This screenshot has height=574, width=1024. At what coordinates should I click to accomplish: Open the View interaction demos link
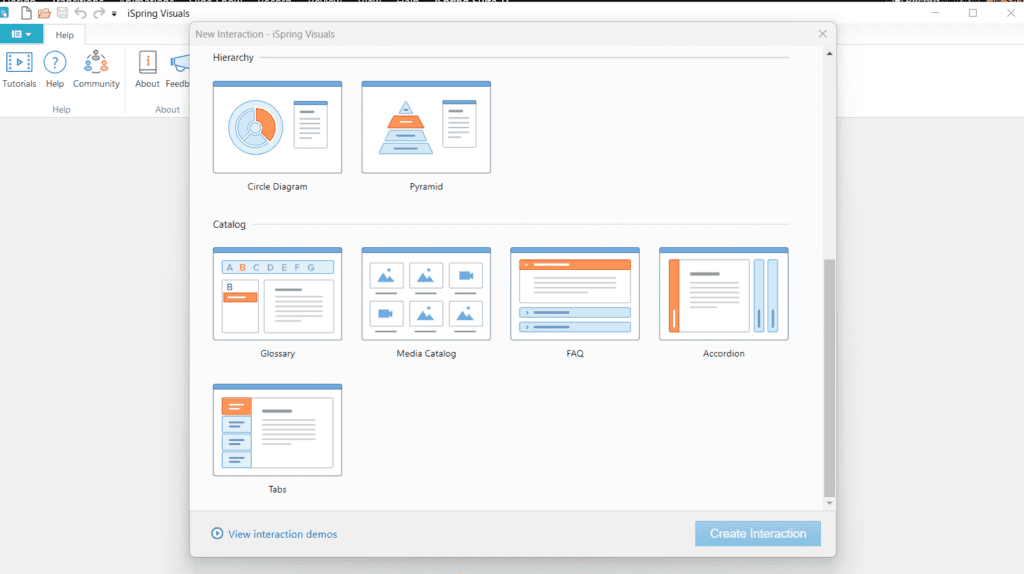pyautogui.click(x=282, y=534)
